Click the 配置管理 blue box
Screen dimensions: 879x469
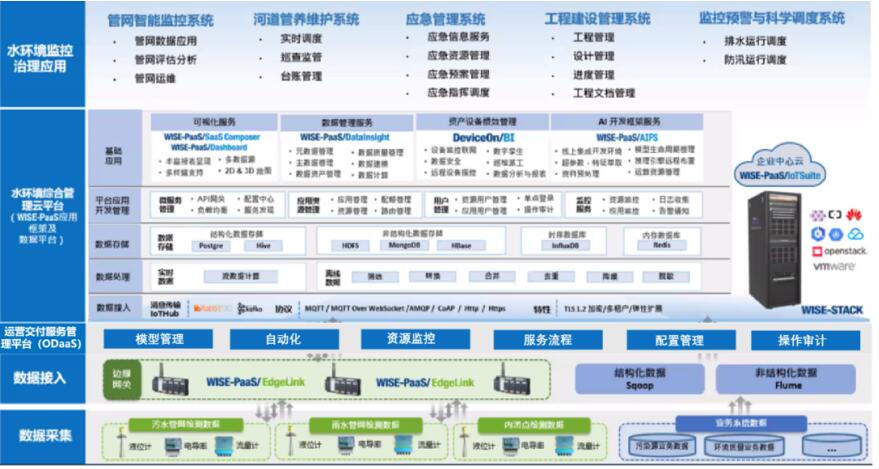click(x=680, y=340)
